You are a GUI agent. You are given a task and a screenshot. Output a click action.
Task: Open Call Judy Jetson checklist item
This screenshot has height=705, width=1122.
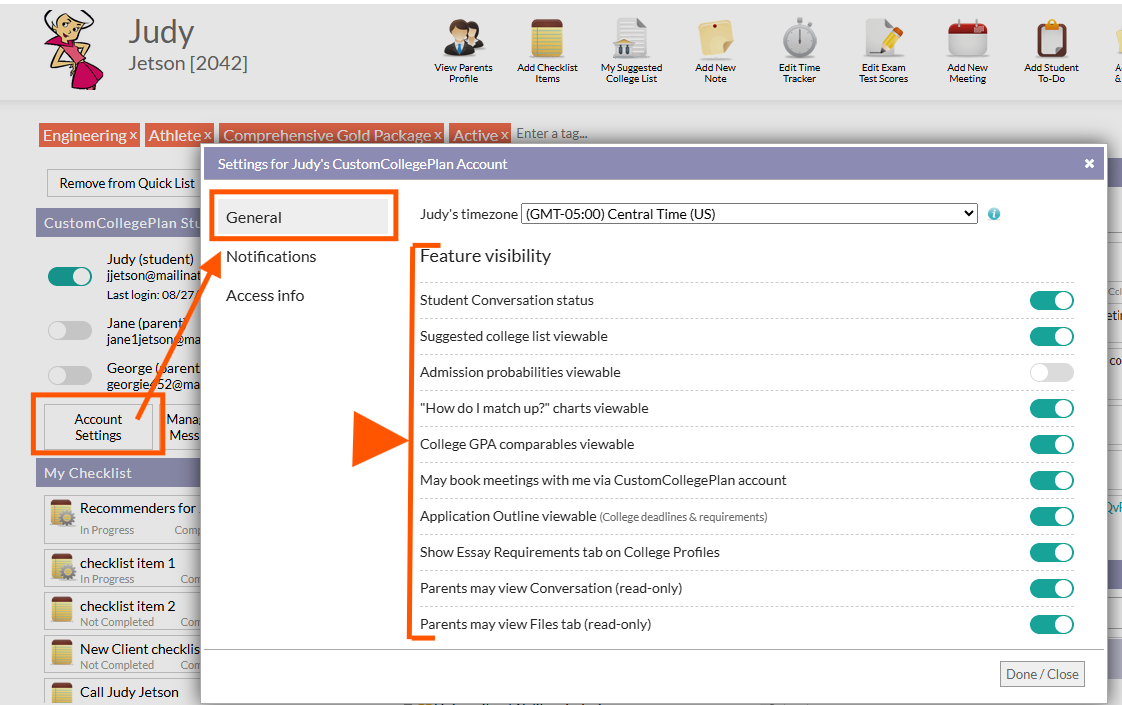(130, 692)
